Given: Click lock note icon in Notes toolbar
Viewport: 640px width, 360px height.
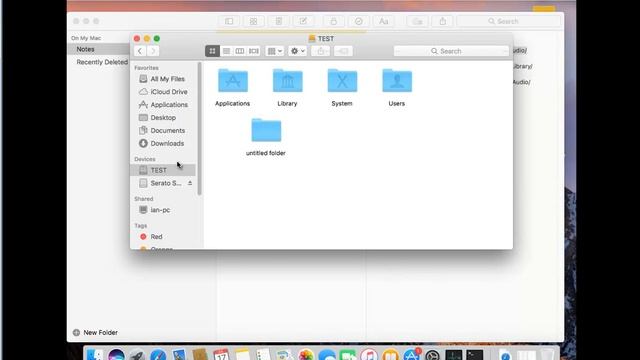Looking at the screenshot, I should click(333, 21).
